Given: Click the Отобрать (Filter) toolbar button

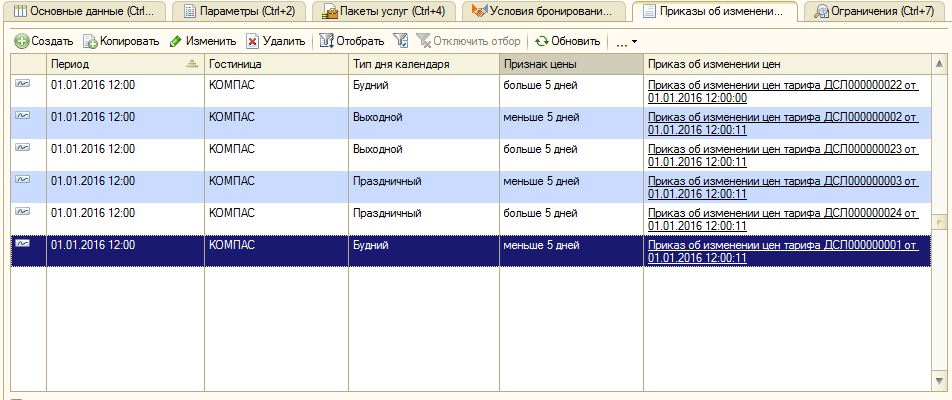Looking at the screenshot, I should click(x=352, y=41).
